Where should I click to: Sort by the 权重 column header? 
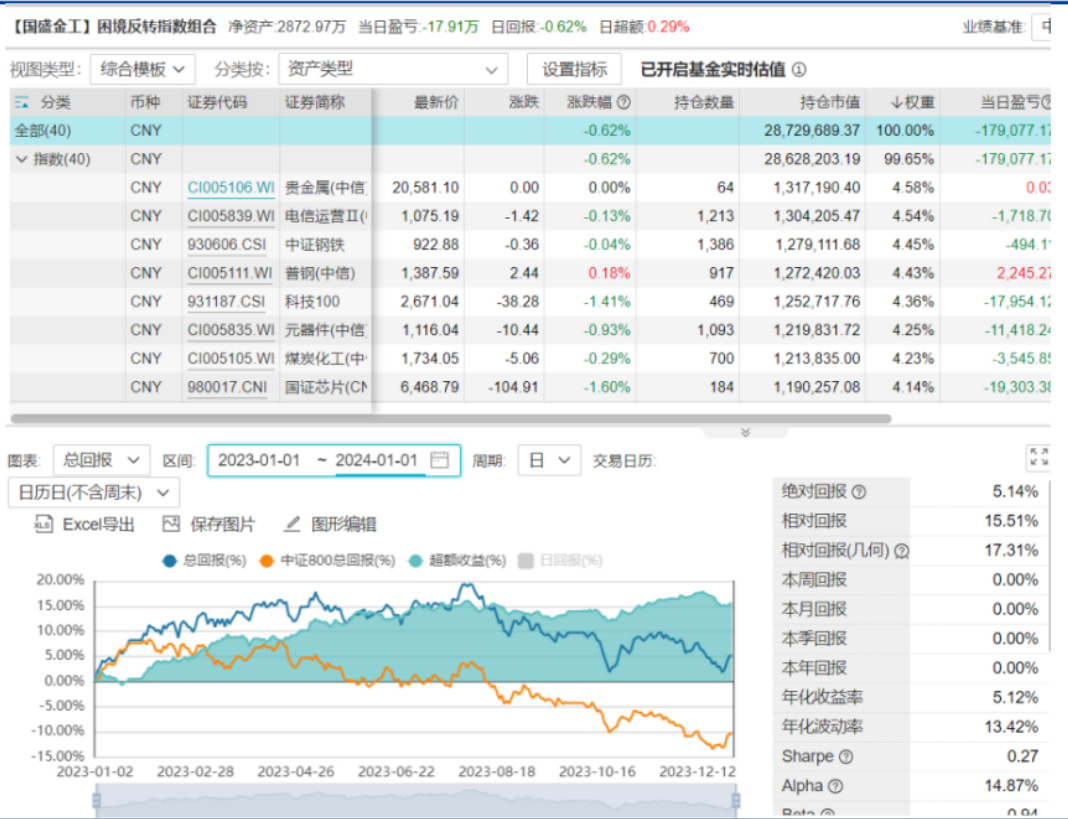[x=912, y=102]
